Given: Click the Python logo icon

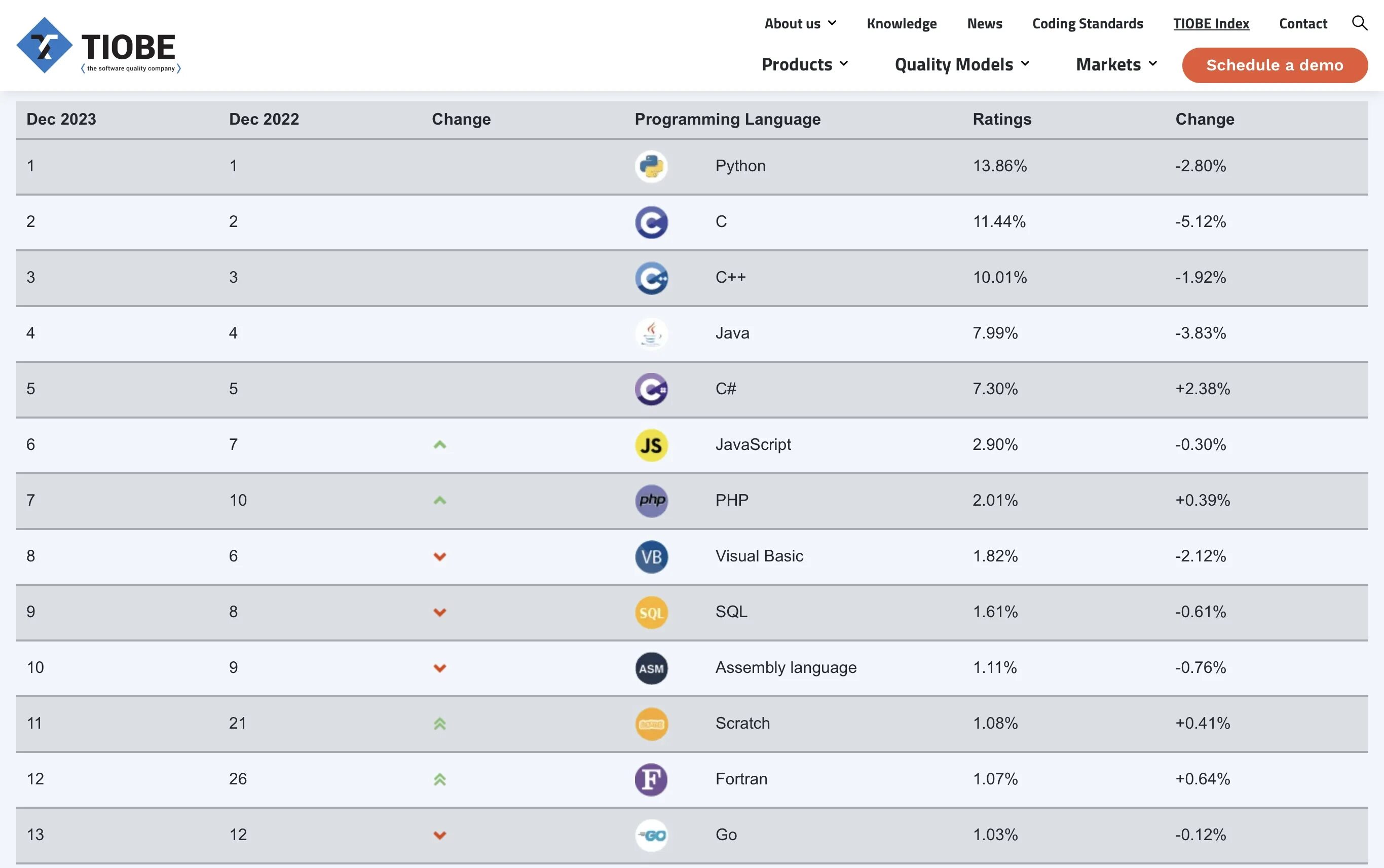Looking at the screenshot, I should [x=651, y=167].
